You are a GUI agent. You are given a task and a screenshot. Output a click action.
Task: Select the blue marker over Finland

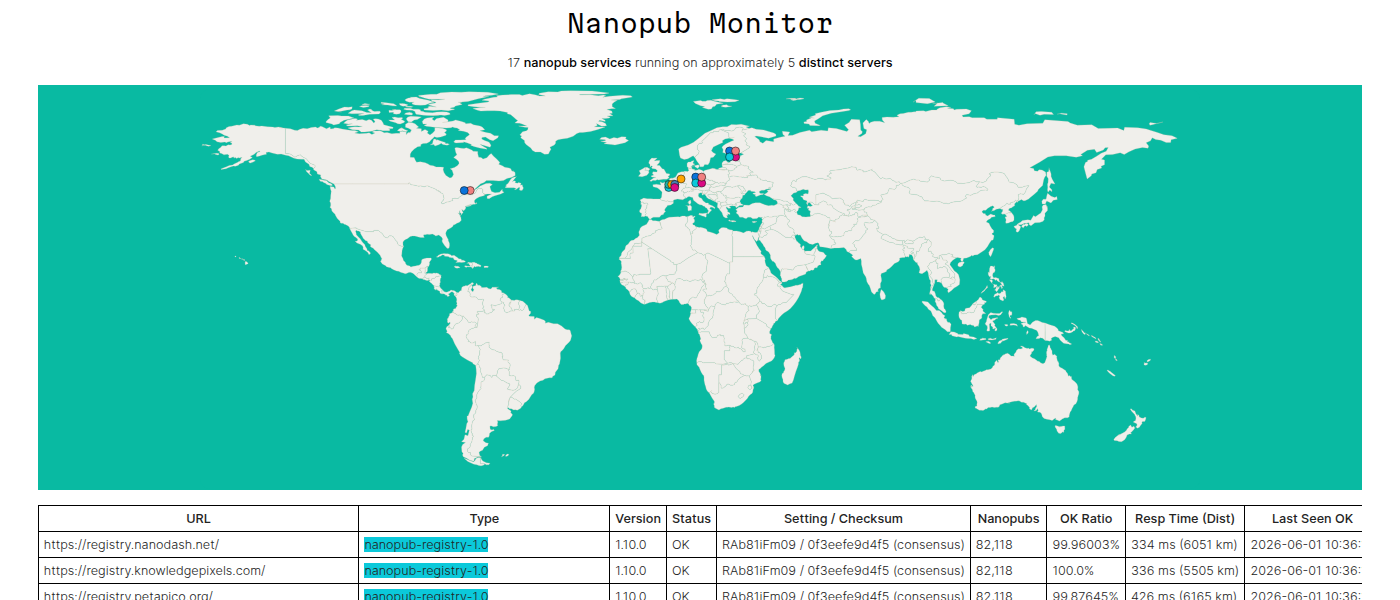[729, 151]
